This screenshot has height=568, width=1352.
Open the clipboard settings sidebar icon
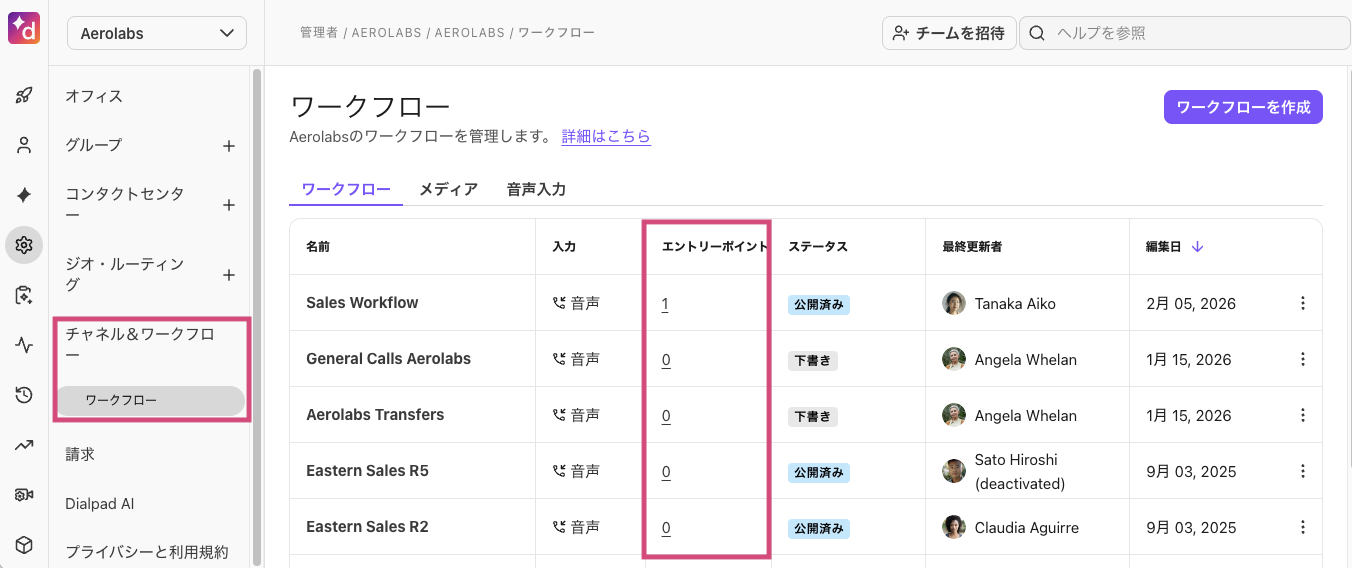24,295
